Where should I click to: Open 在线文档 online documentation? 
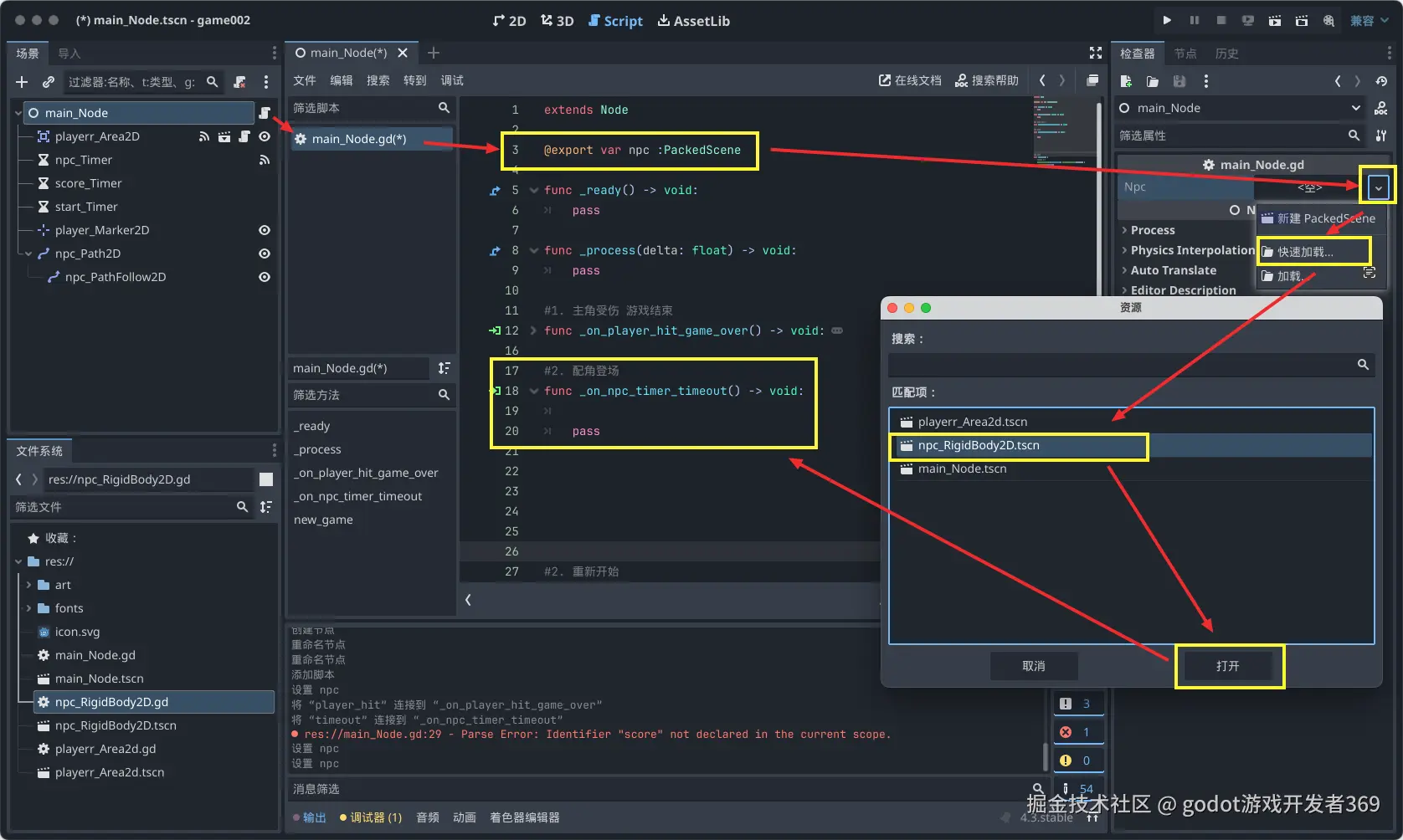point(910,80)
